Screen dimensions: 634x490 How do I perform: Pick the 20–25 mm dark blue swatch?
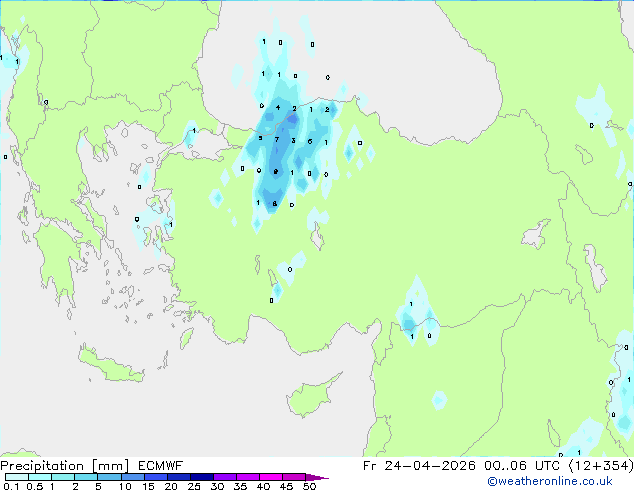[x=178, y=477]
